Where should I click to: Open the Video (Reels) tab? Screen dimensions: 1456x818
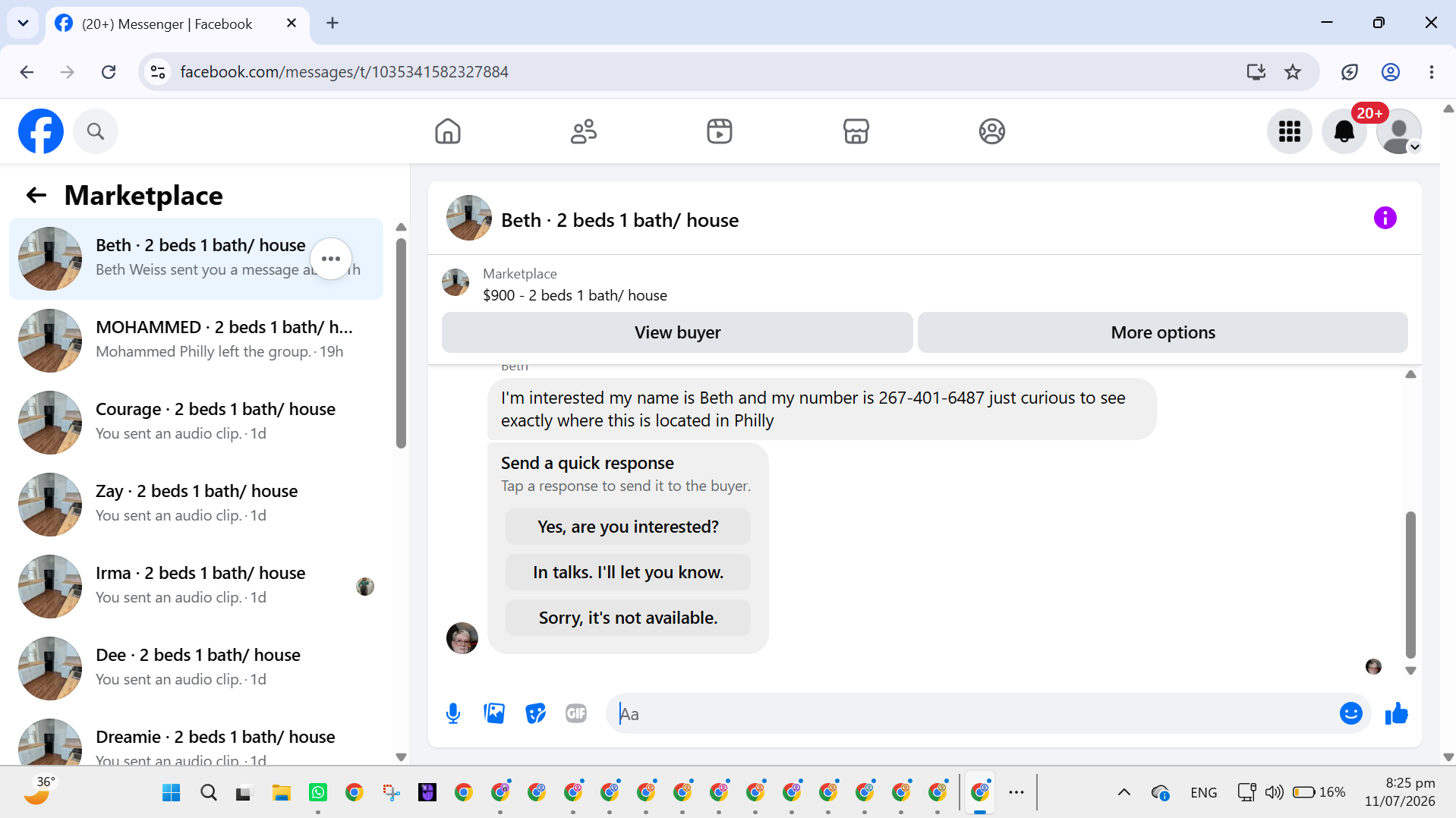(720, 131)
